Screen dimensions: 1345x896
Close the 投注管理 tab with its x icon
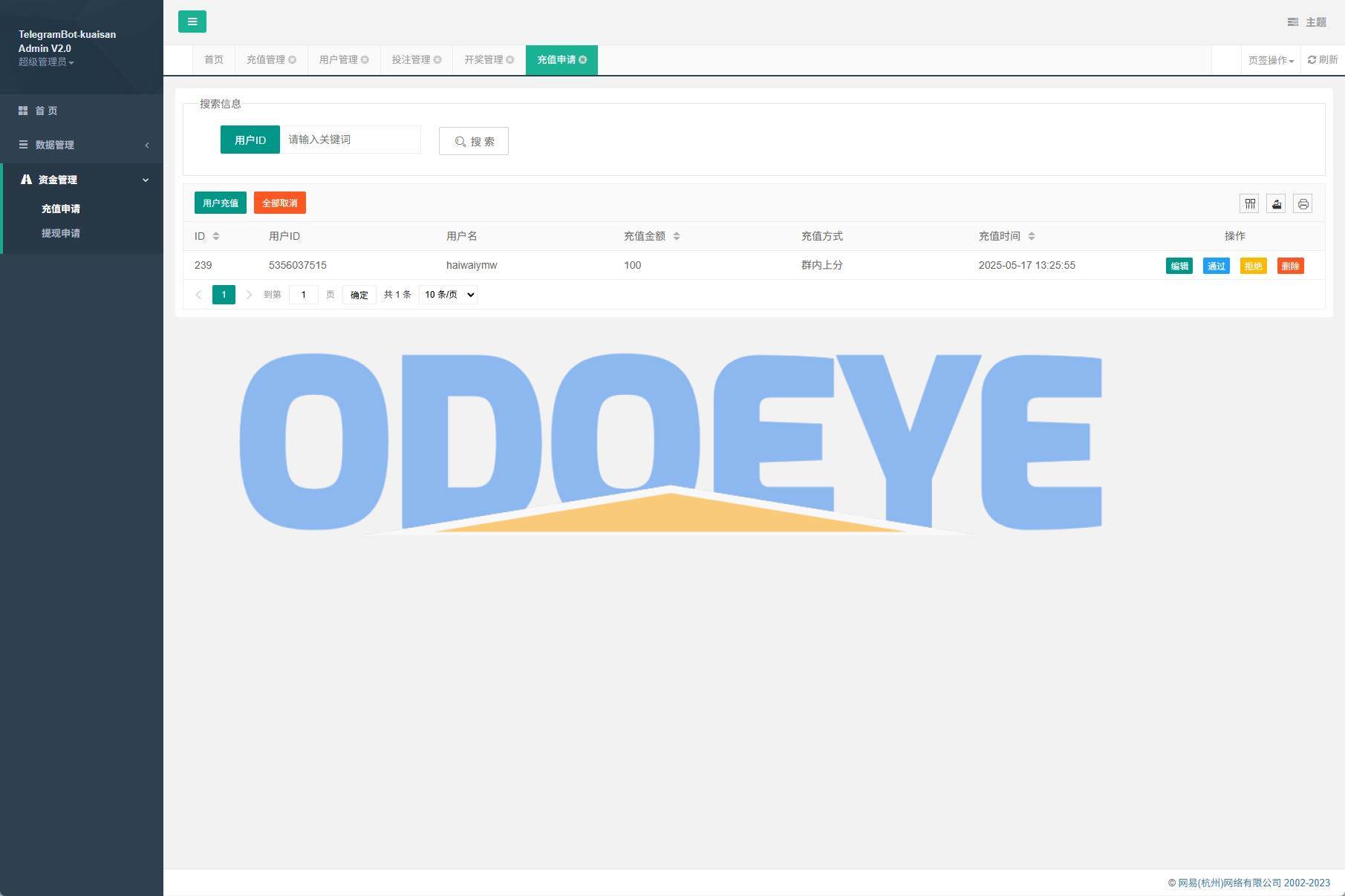click(438, 59)
